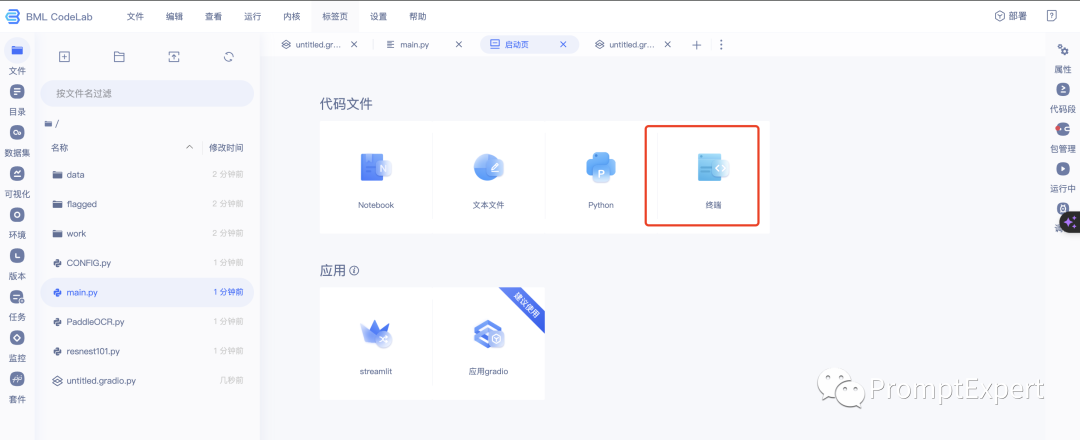Viewport: 1080px width, 440px height.
Task: Open the 标签页 menu
Action: coord(335,17)
